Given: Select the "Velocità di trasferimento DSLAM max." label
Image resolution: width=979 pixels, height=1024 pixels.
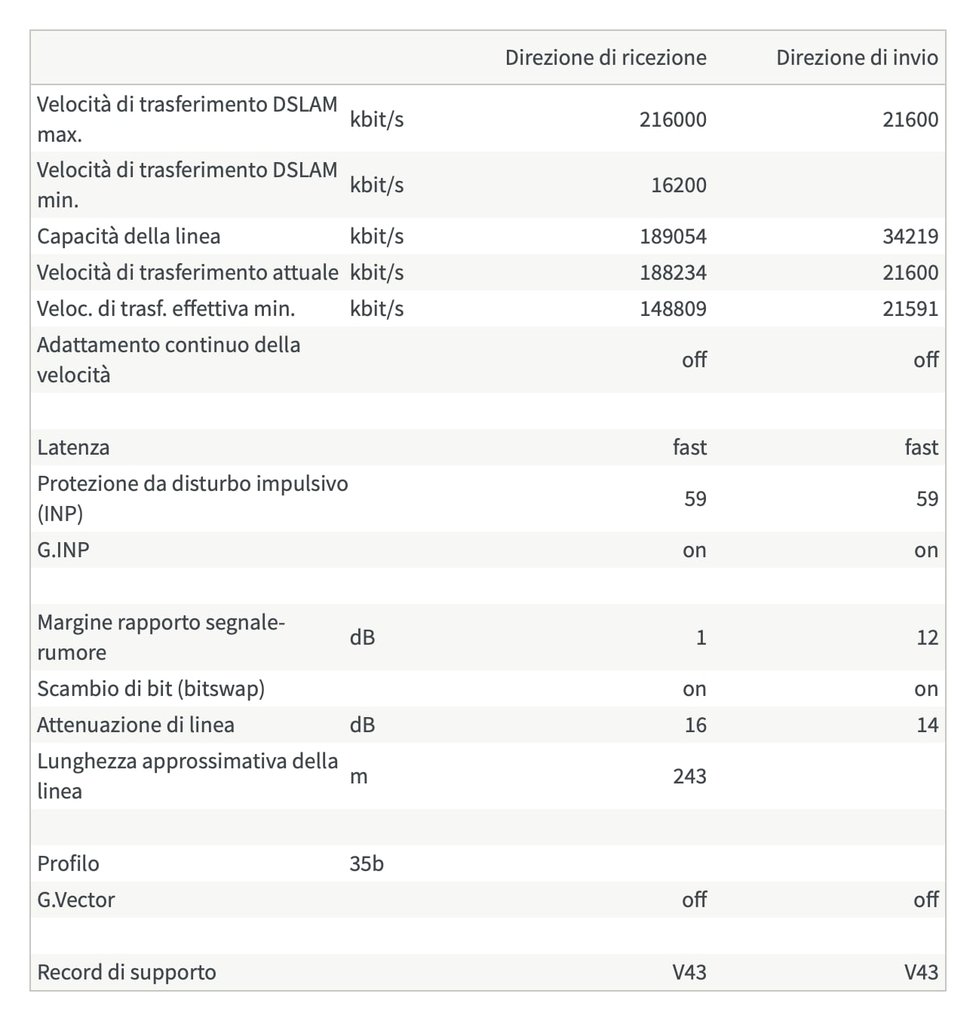Looking at the screenshot, I should [x=187, y=119].
